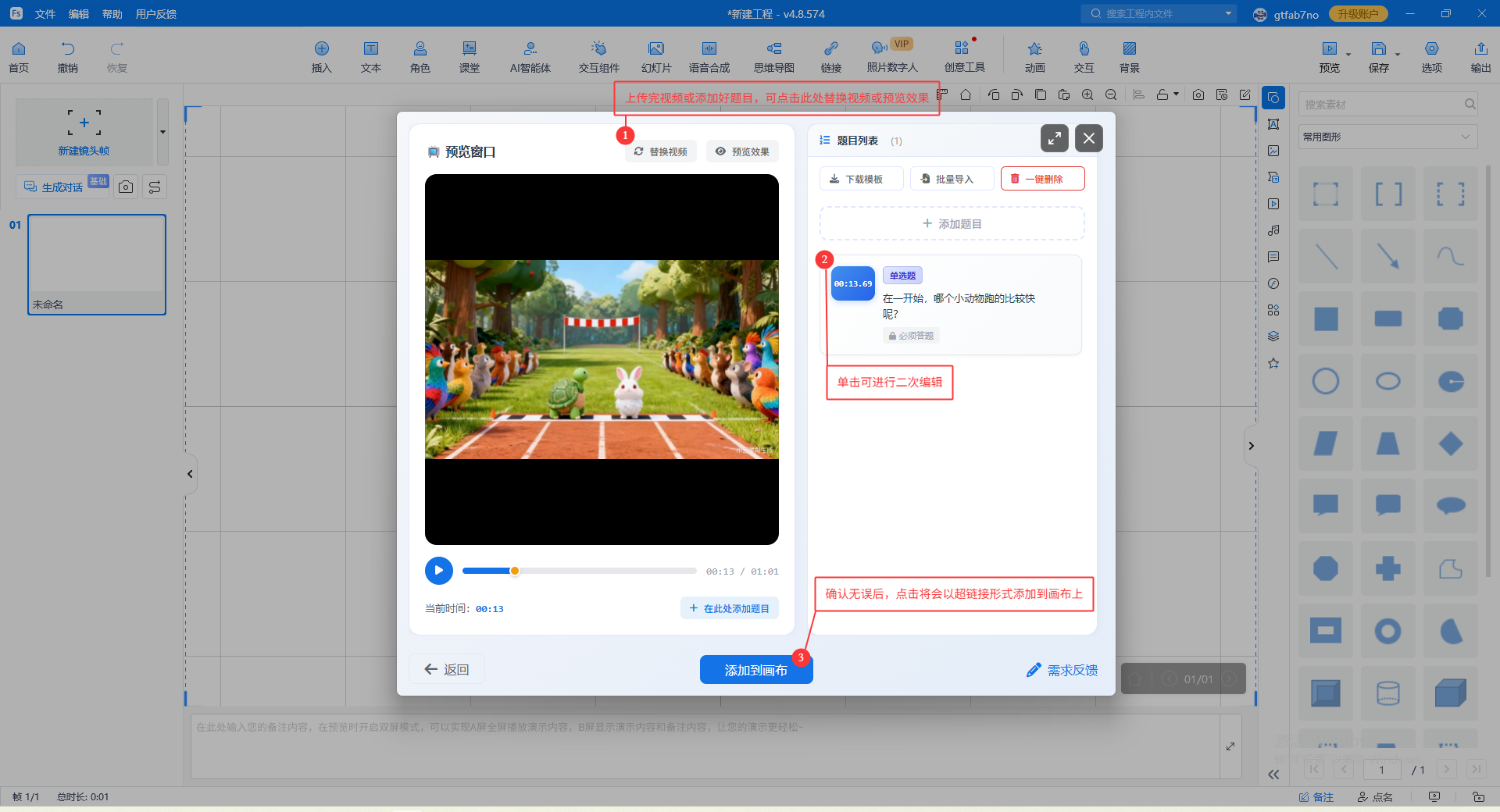Open the 编辑 menu
Viewport: 1500px width, 812px height.
click(78, 14)
